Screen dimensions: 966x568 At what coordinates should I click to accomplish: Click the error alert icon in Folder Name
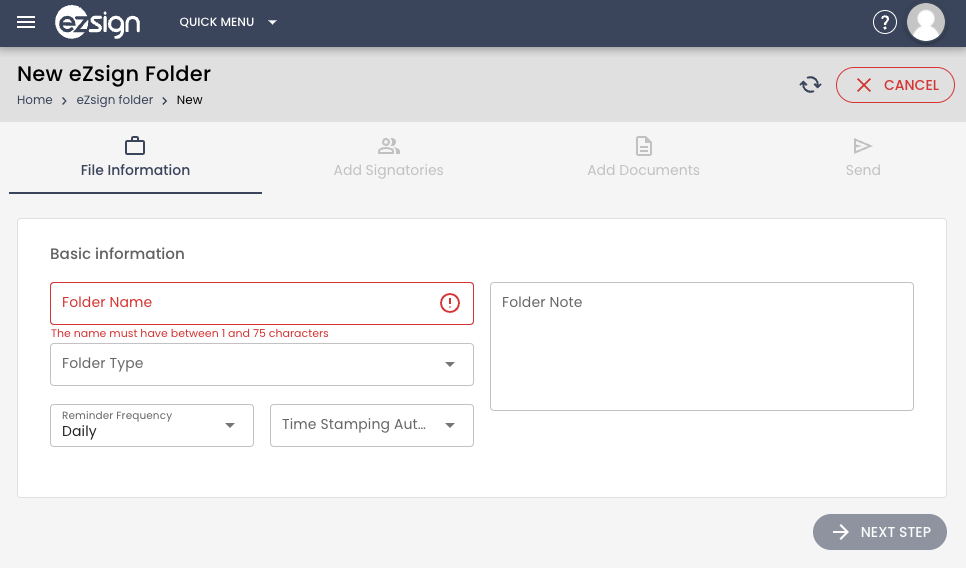(x=450, y=303)
